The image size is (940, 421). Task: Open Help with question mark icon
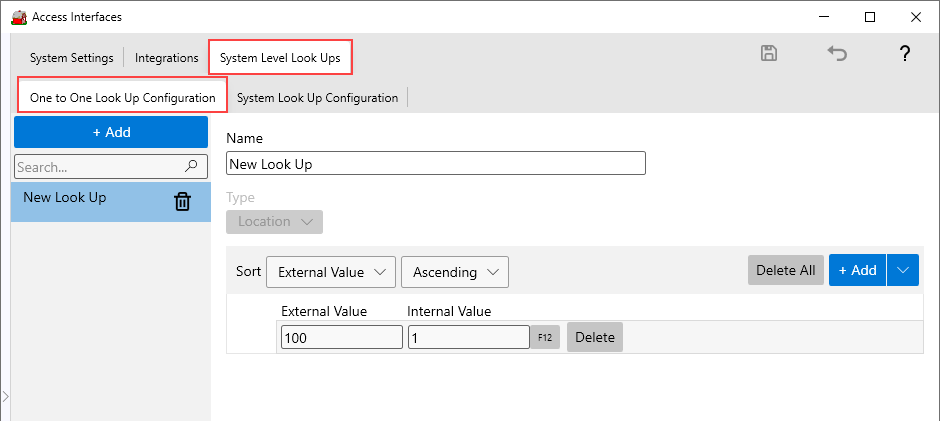point(904,55)
